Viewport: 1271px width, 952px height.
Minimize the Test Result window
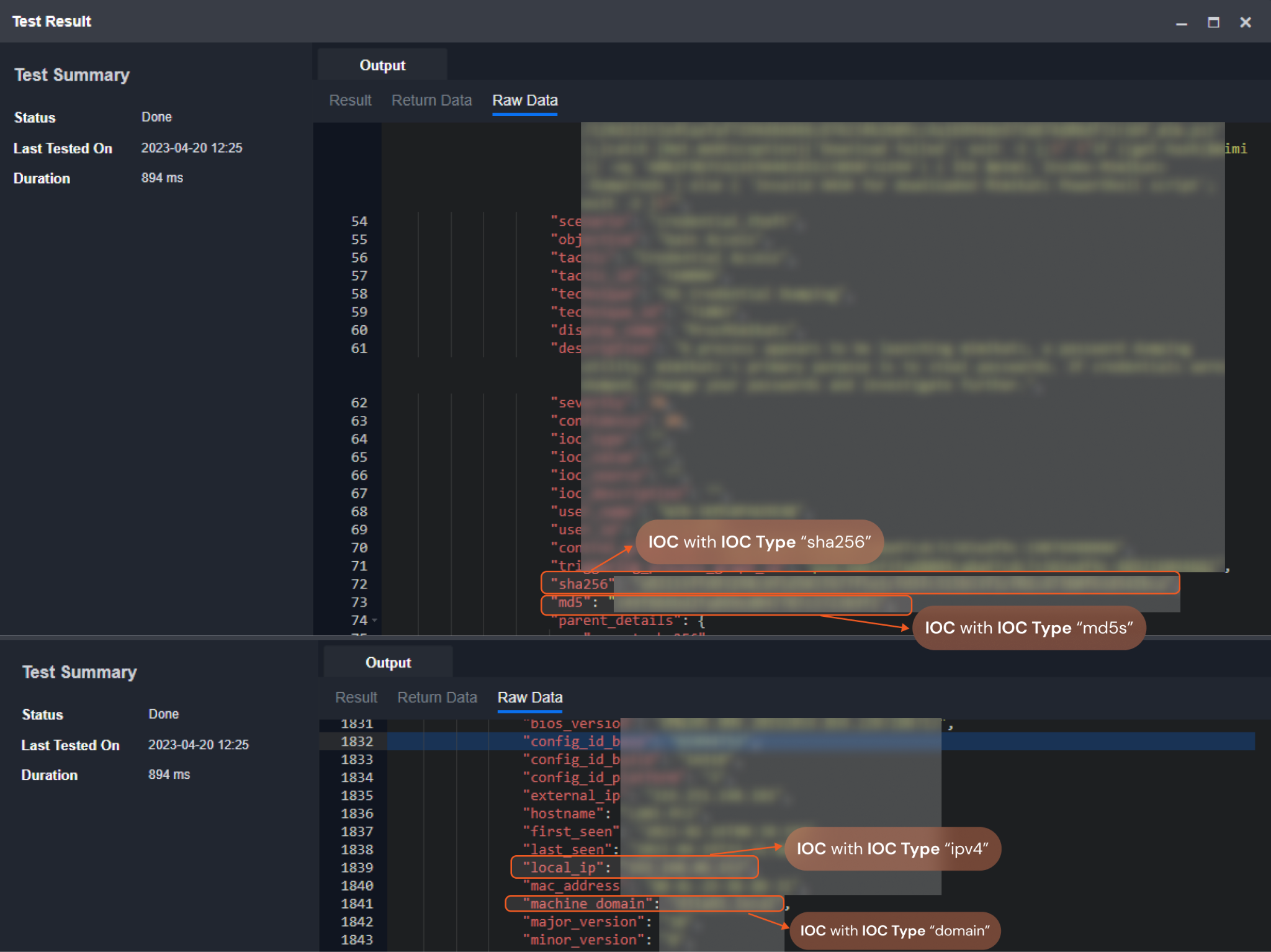[x=1181, y=23]
